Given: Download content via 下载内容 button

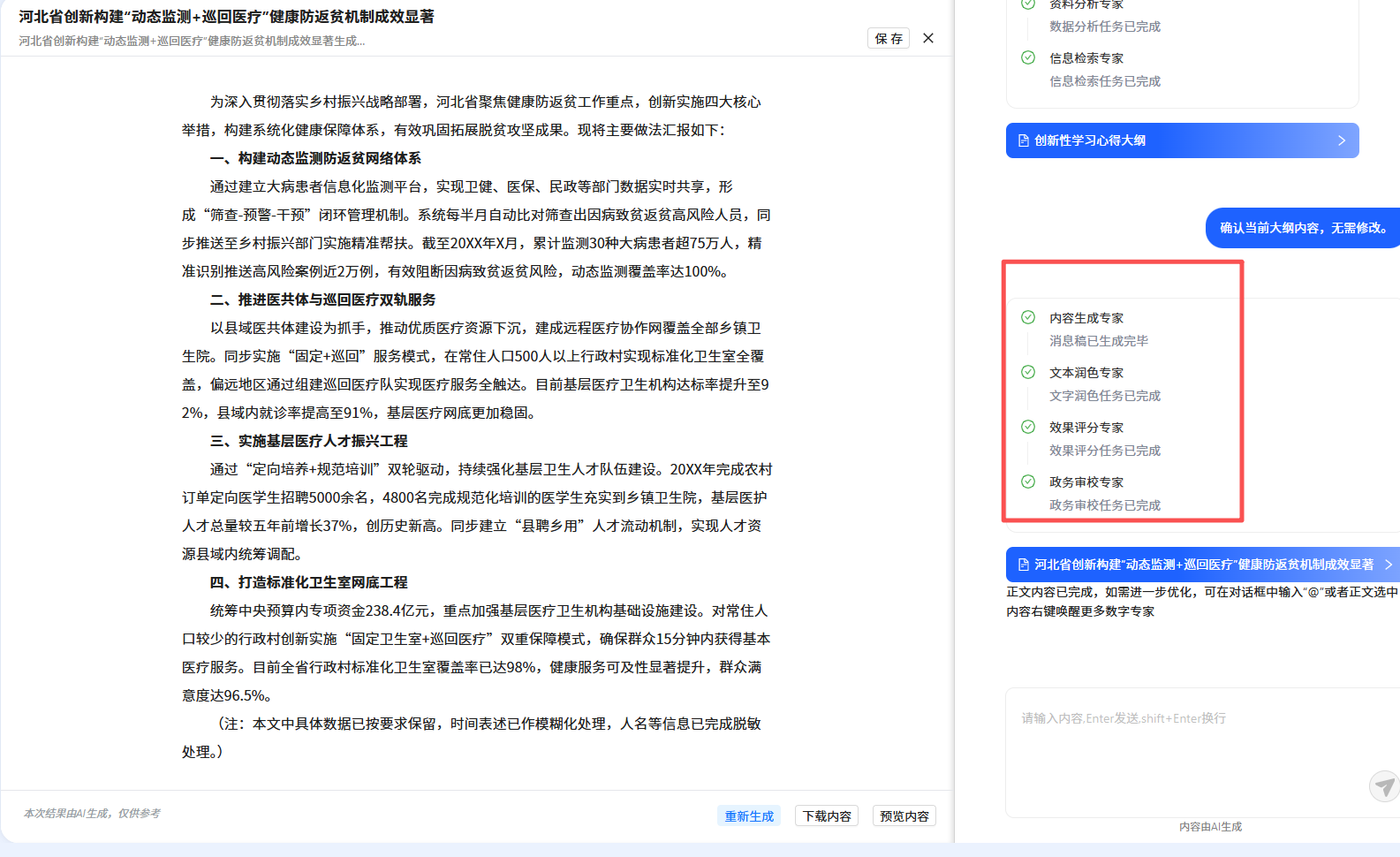Looking at the screenshot, I should coord(827,816).
